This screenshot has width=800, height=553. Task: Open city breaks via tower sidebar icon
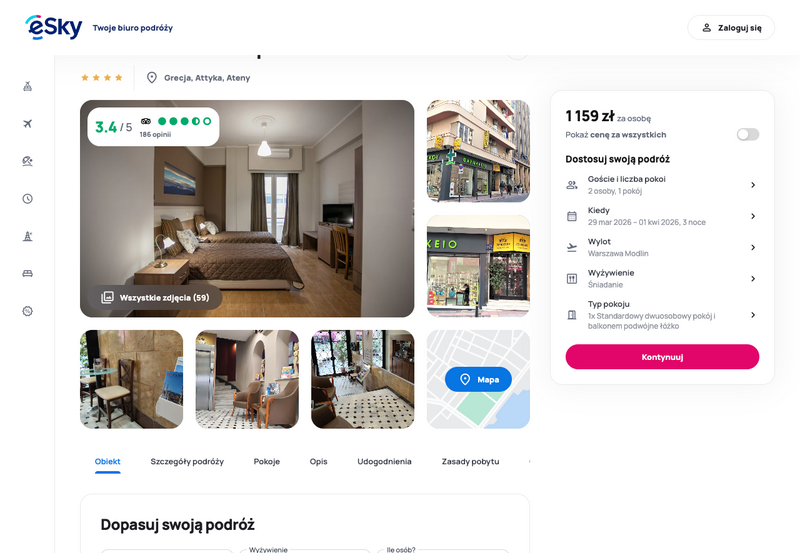click(28, 236)
